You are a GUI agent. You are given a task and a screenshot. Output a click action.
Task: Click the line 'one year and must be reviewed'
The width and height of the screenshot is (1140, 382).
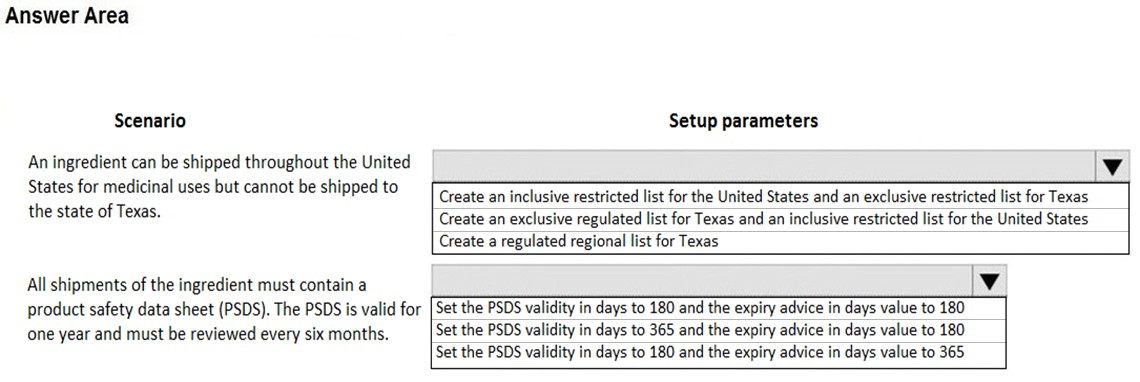[207, 335]
